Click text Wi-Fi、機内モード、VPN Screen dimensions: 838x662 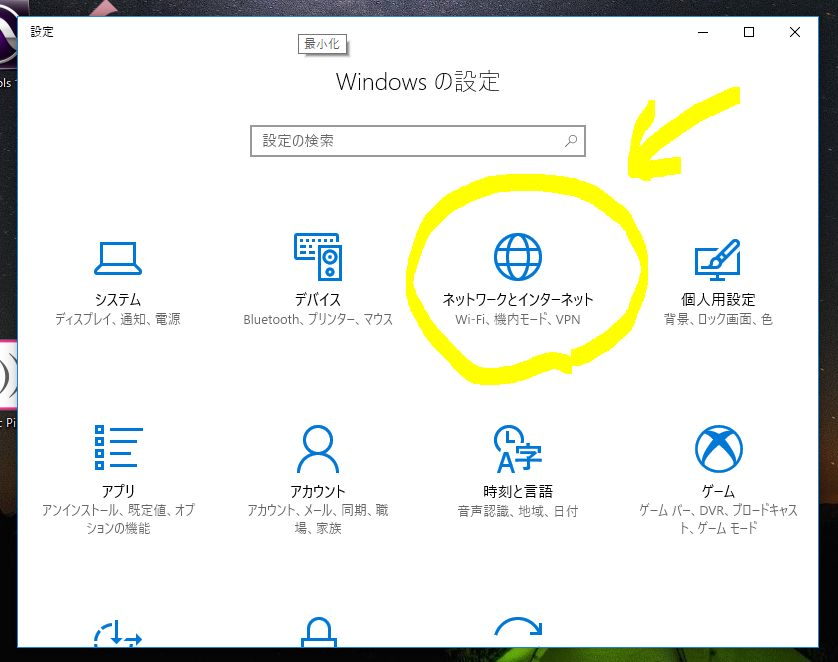coord(517,319)
